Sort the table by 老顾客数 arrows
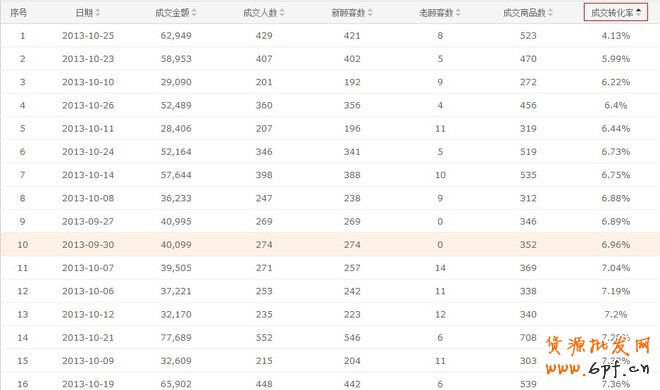Viewport: 660px width, 390px height. coord(458,13)
